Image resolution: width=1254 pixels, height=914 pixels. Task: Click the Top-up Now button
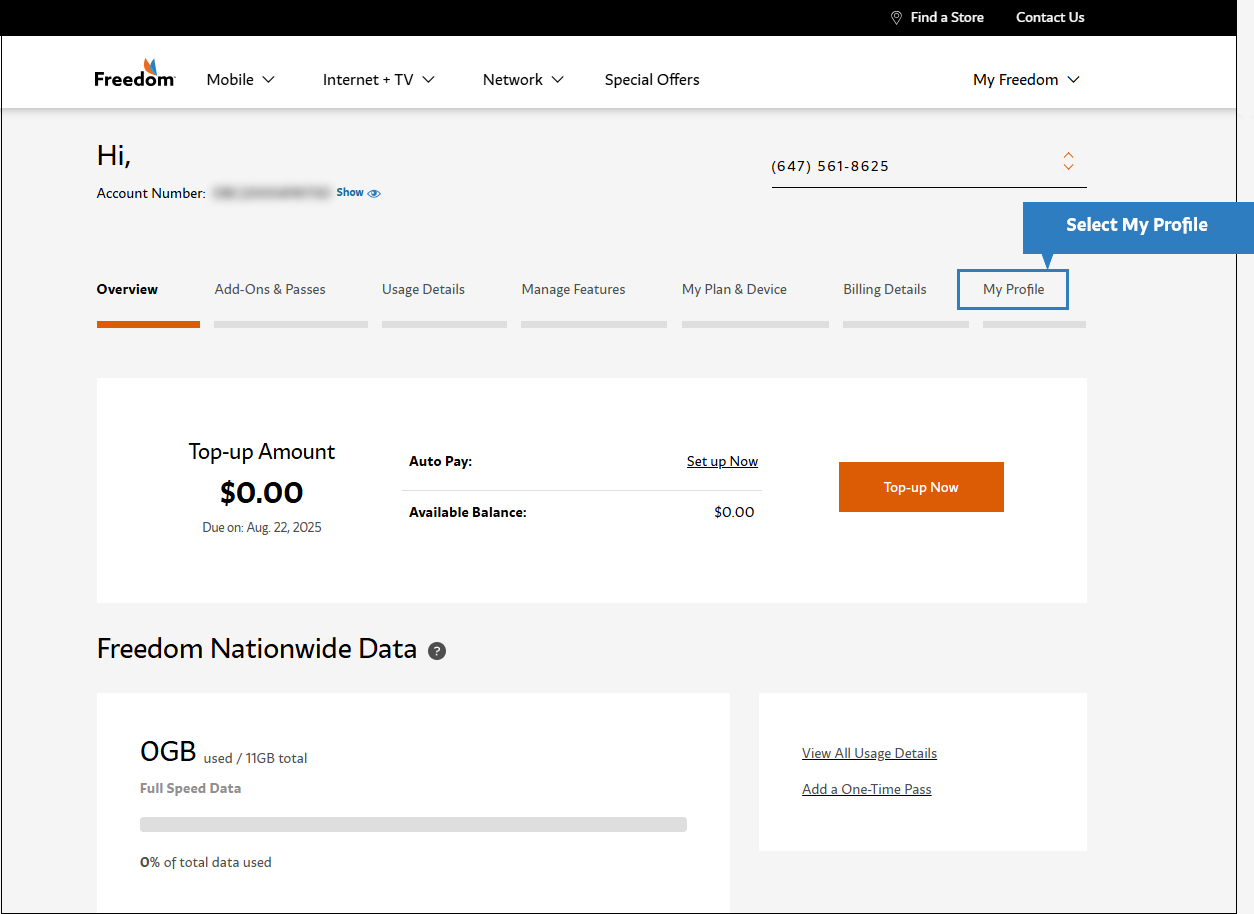tap(921, 487)
